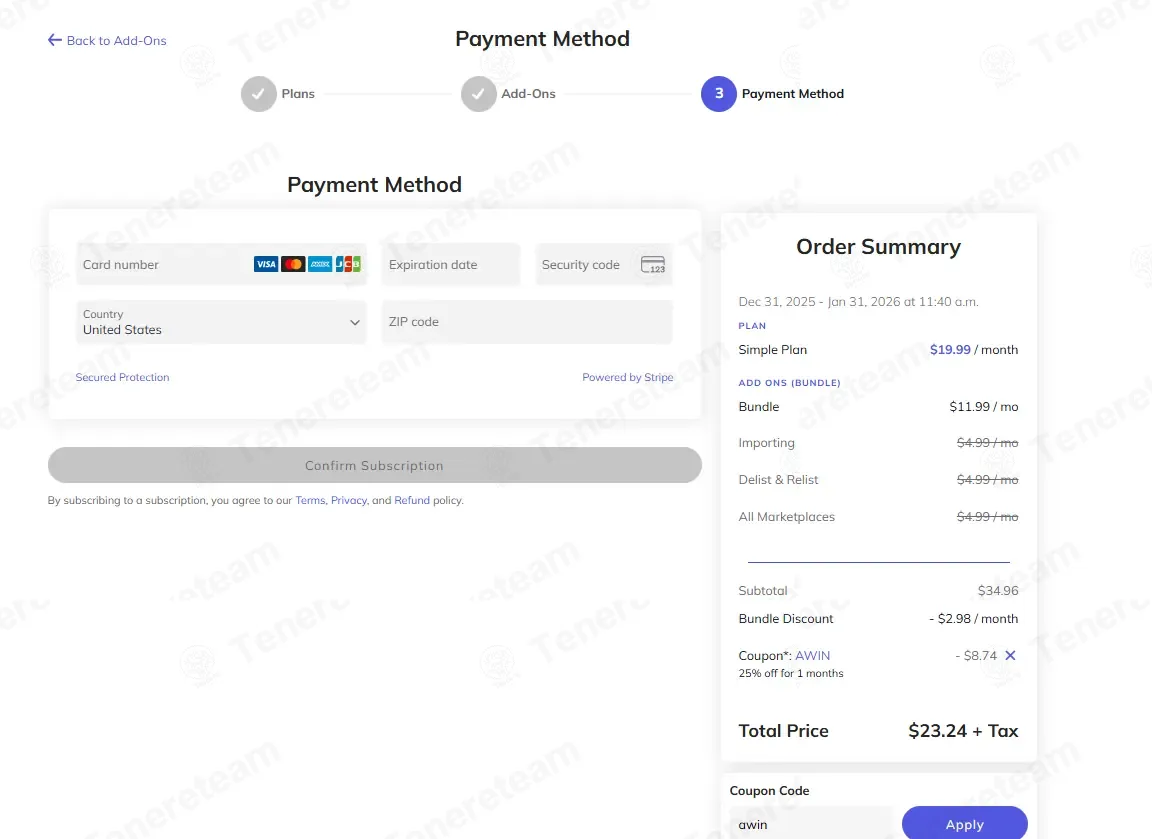Image resolution: width=1152 pixels, height=839 pixels.
Task: Click the JCB card logo
Action: 348,264
